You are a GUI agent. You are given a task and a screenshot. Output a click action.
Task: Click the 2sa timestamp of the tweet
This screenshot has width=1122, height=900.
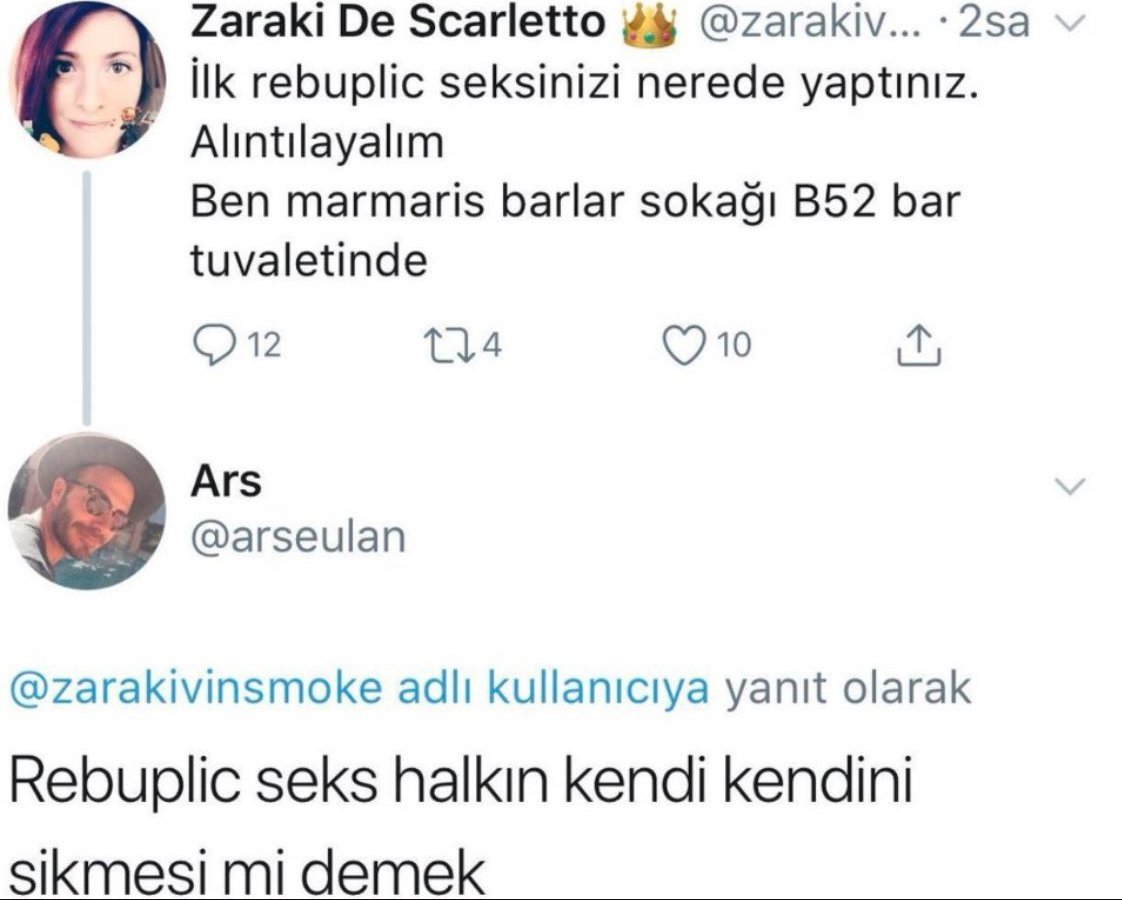[x=994, y=23]
